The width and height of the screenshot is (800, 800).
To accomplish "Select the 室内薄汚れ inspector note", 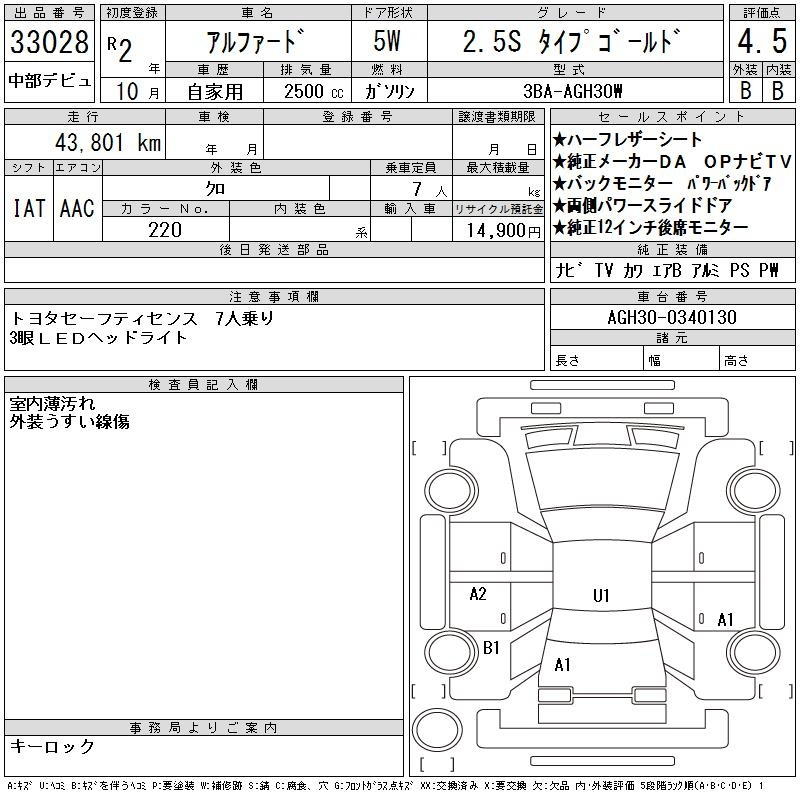I will (52, 404).
